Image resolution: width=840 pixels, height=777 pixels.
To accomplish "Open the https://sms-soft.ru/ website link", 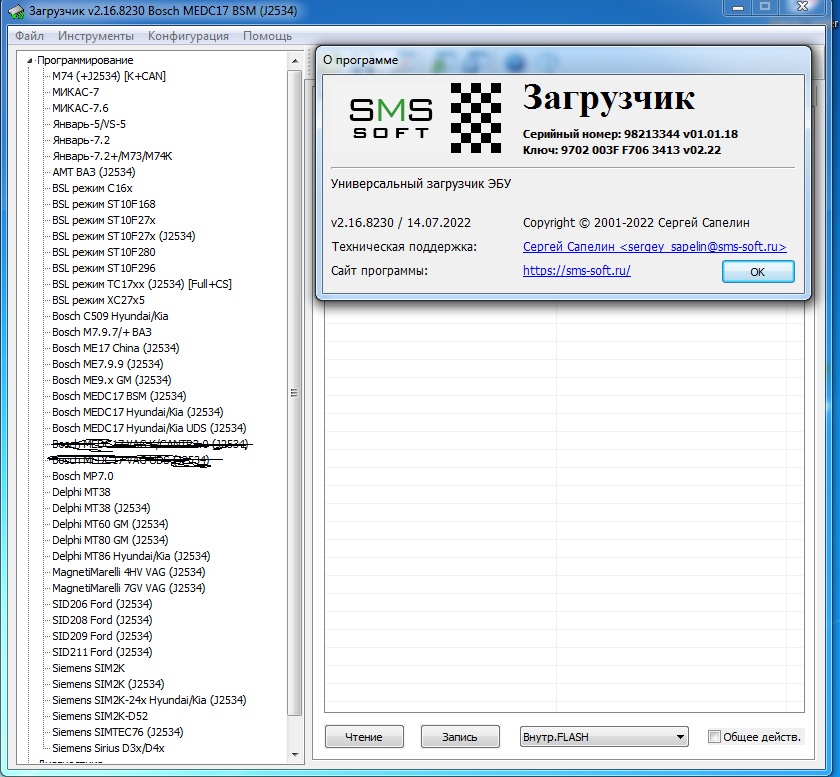I will click(x=576, y=271).
